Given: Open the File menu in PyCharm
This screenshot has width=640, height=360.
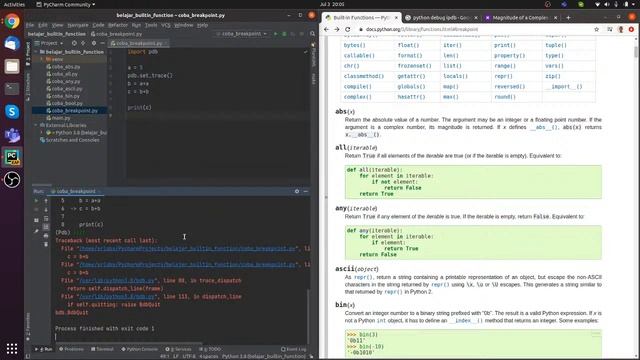Looking at the screenshot, I should (30, 25).
